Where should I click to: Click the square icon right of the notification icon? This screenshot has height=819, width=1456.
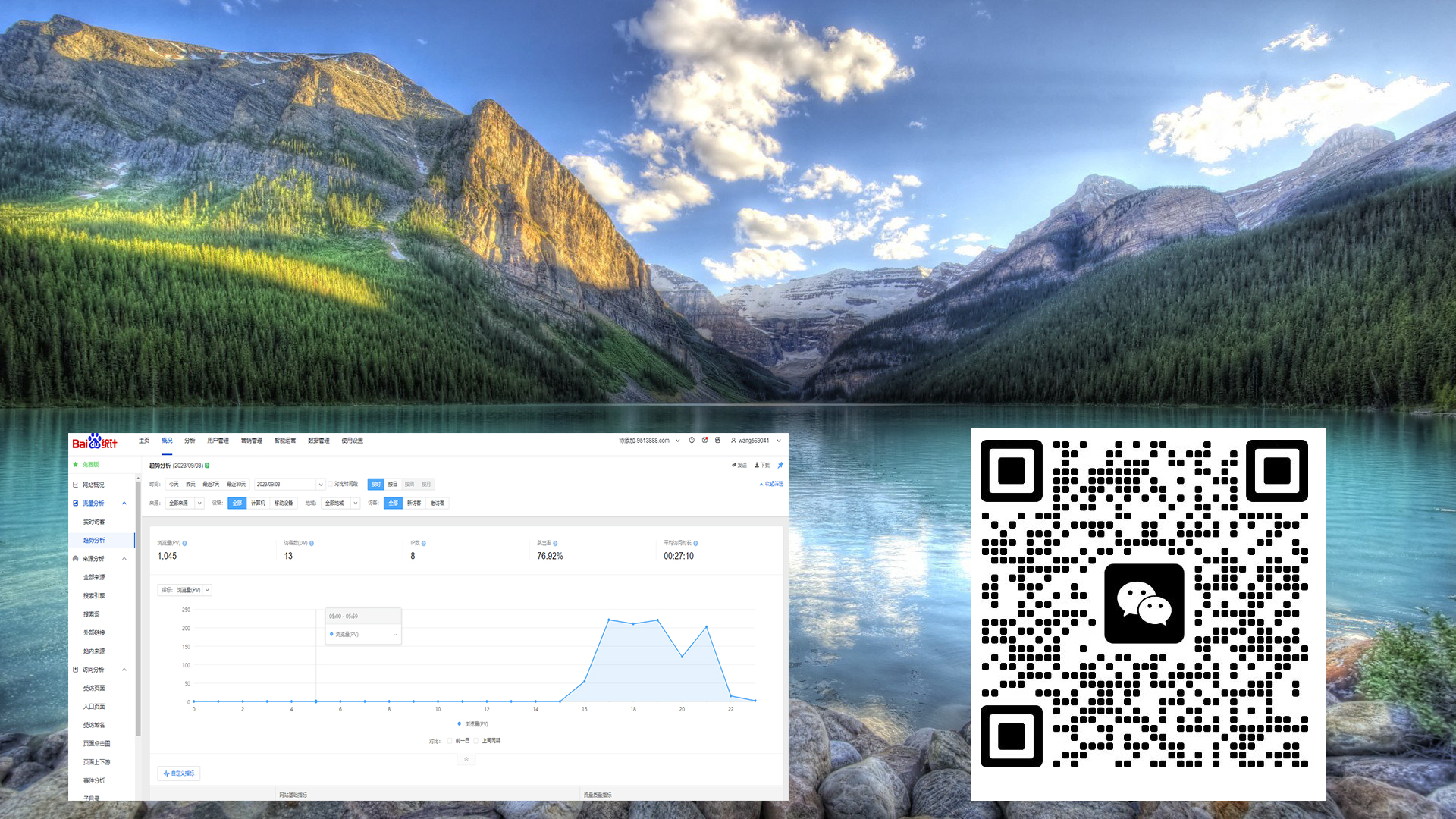pos(717,440)
